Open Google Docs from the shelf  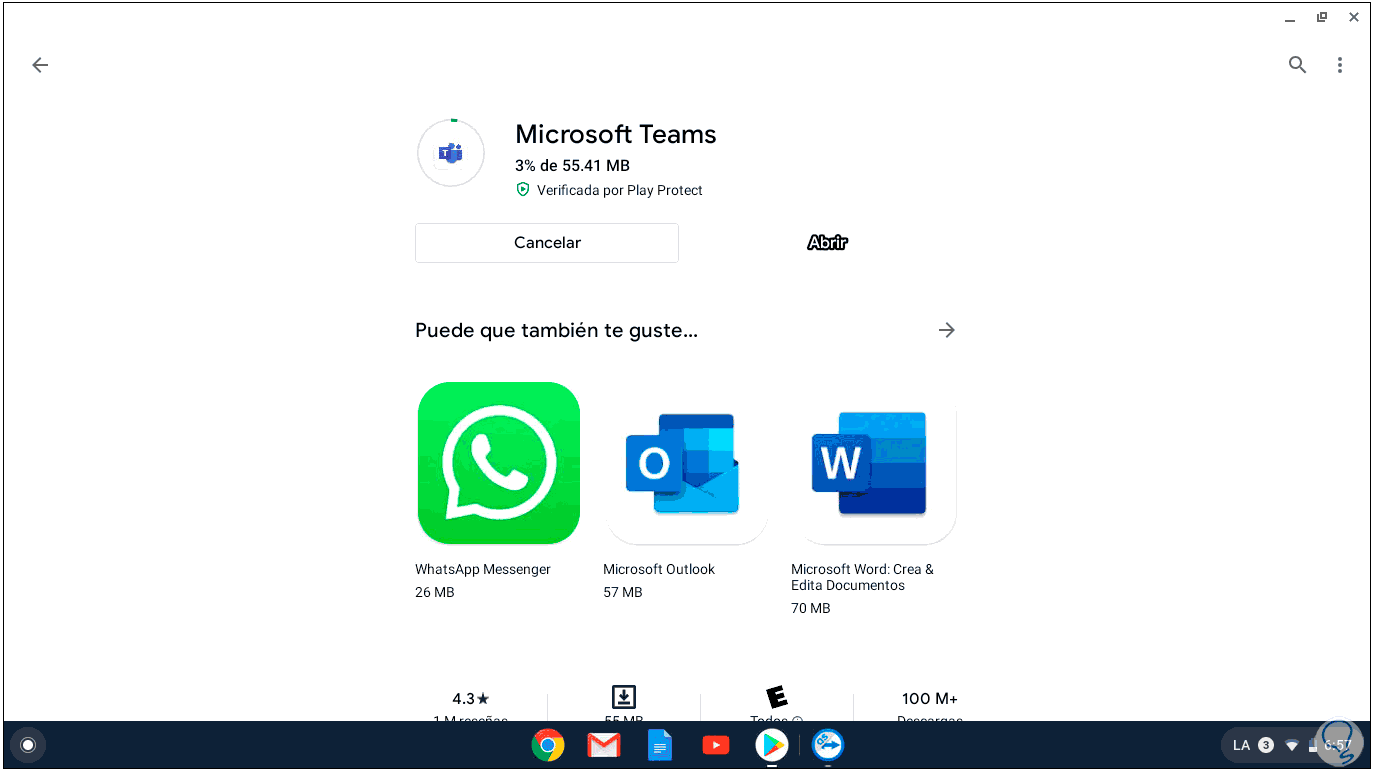click(x=660, y=745)
